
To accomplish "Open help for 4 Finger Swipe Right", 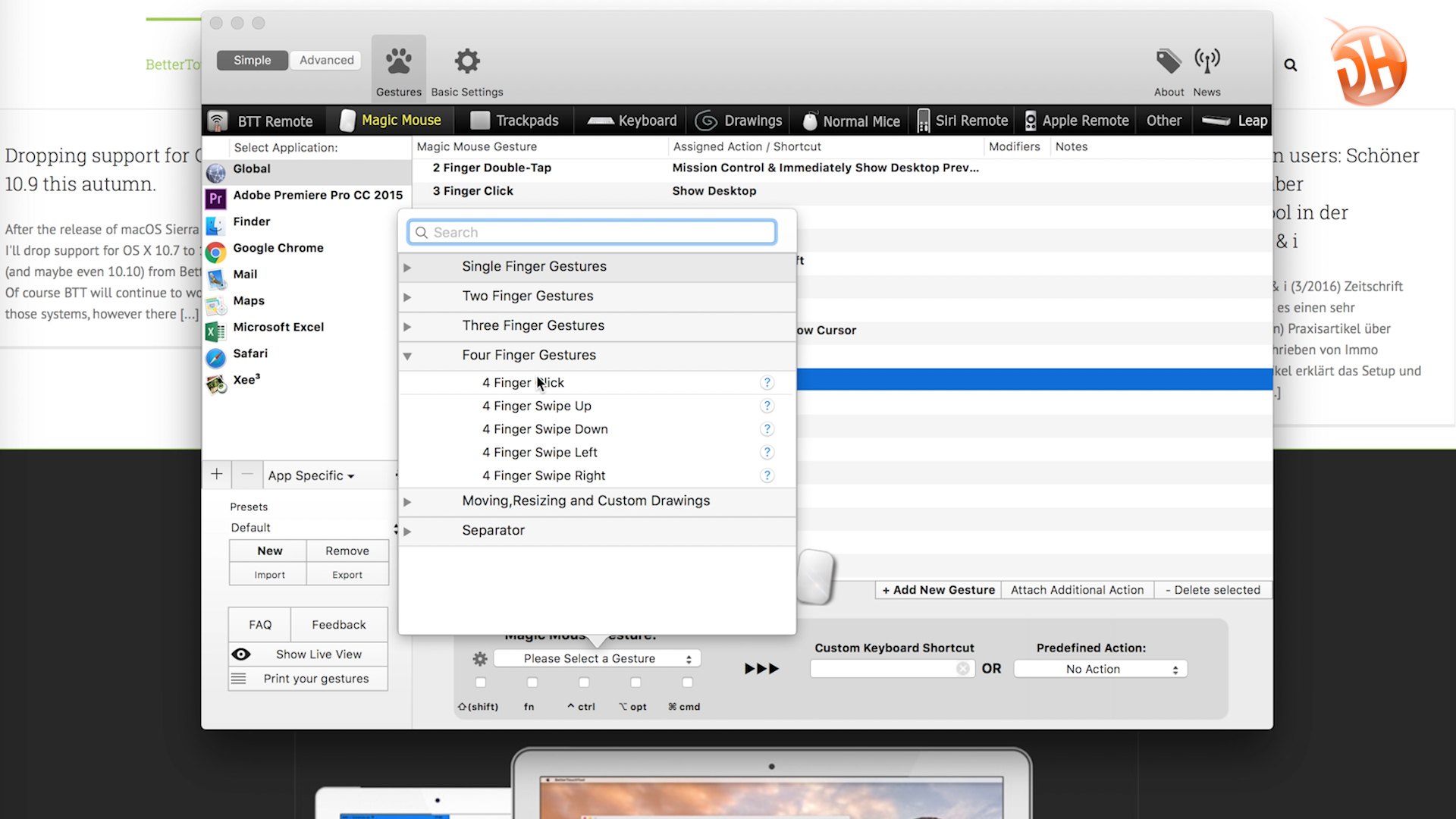I will coord(767,475).
